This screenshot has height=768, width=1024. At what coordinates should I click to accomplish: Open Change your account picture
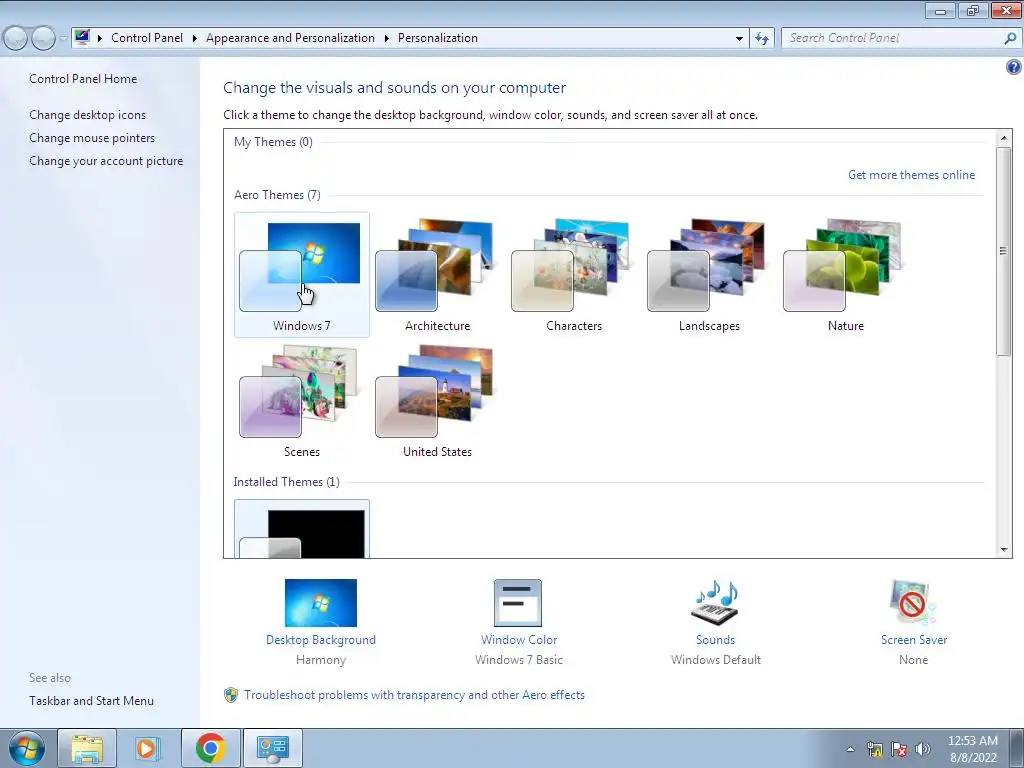click(106, 161)
